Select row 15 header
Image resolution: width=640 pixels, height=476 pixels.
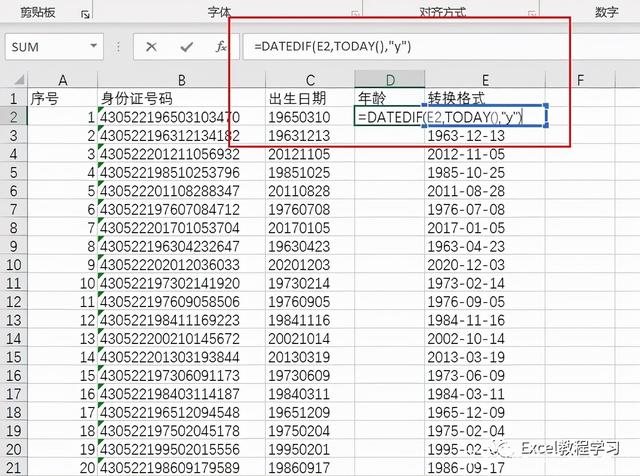click(13, 357)
